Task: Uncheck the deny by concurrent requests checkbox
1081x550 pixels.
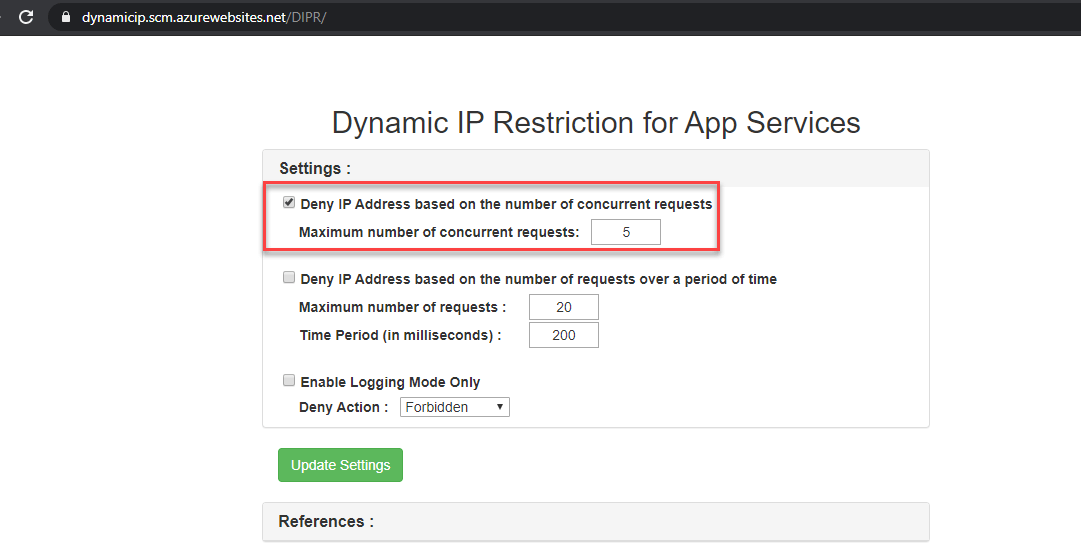Action: (289, 203)
